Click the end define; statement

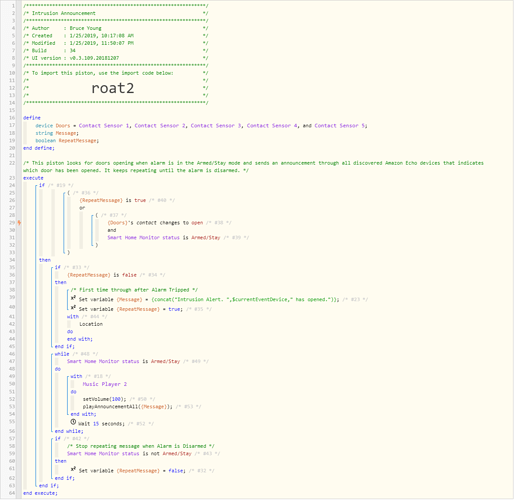pyautogui.click(x=39, y=148)
